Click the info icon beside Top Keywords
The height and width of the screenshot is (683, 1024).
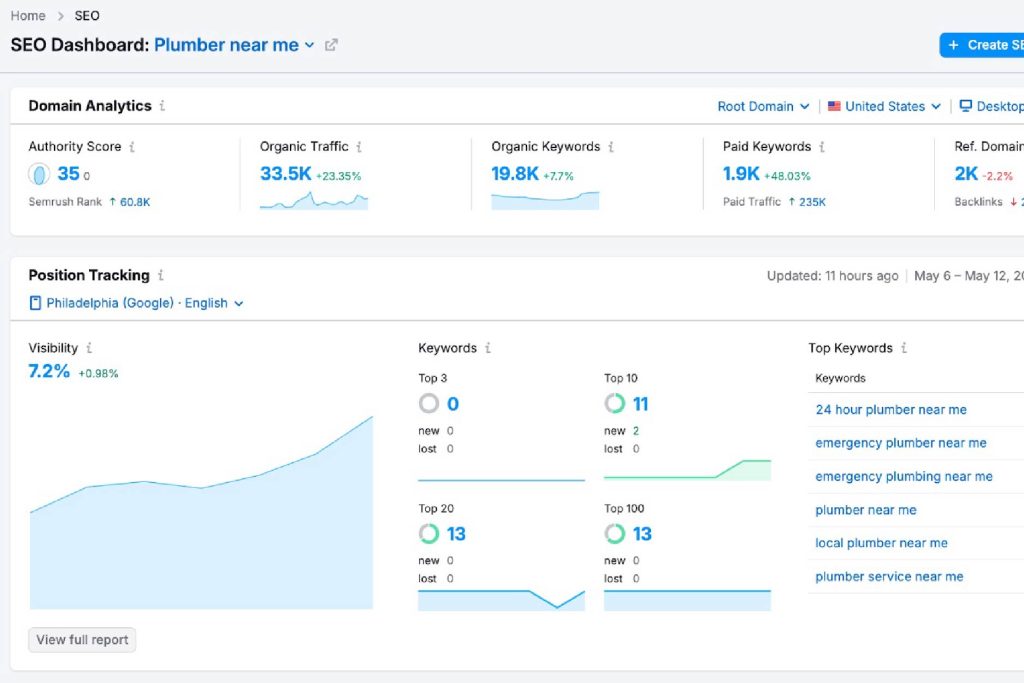coord(904,348)
